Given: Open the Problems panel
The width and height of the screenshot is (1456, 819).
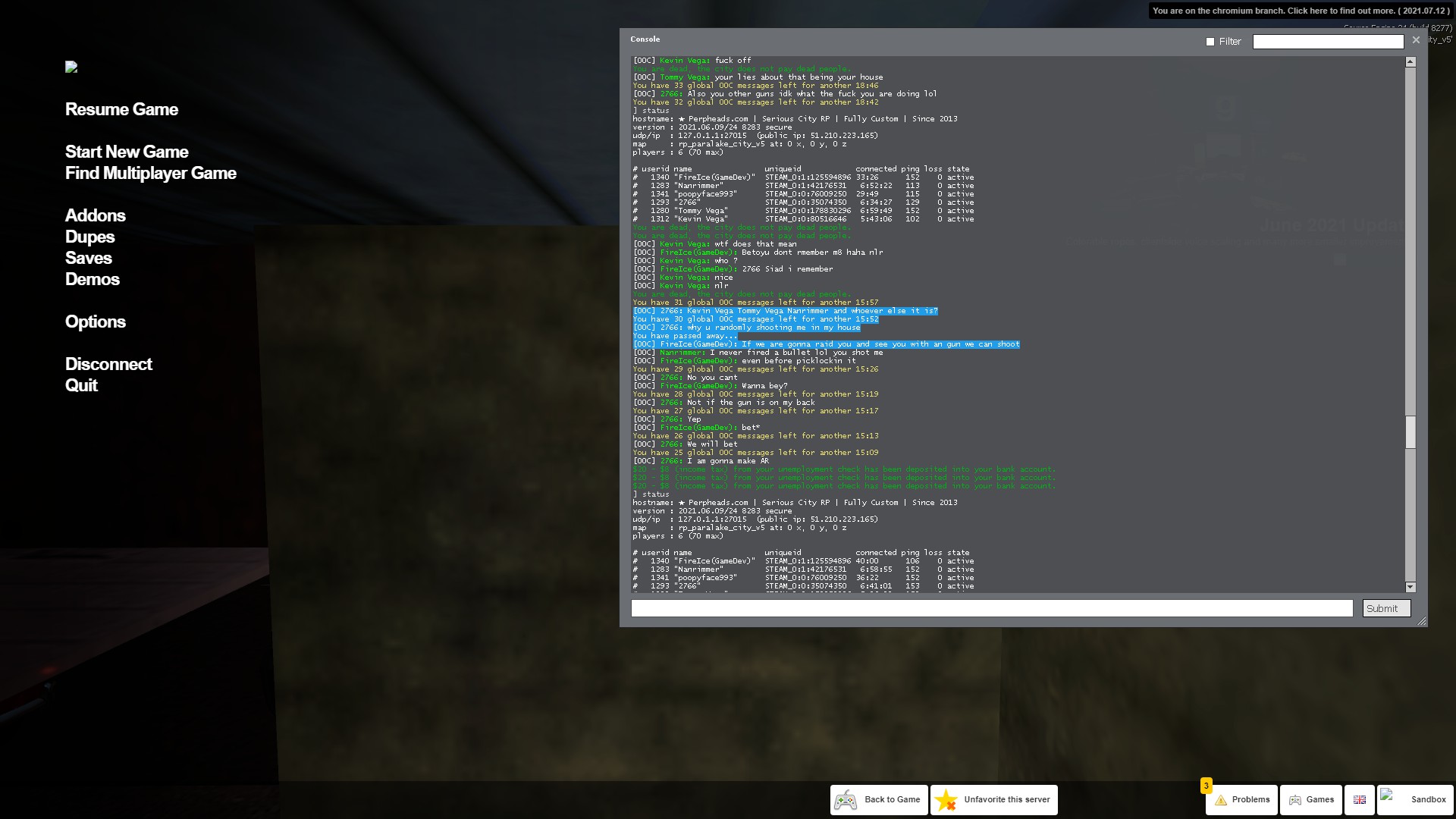Looking at the screenshot, I should pos(1241,800).
